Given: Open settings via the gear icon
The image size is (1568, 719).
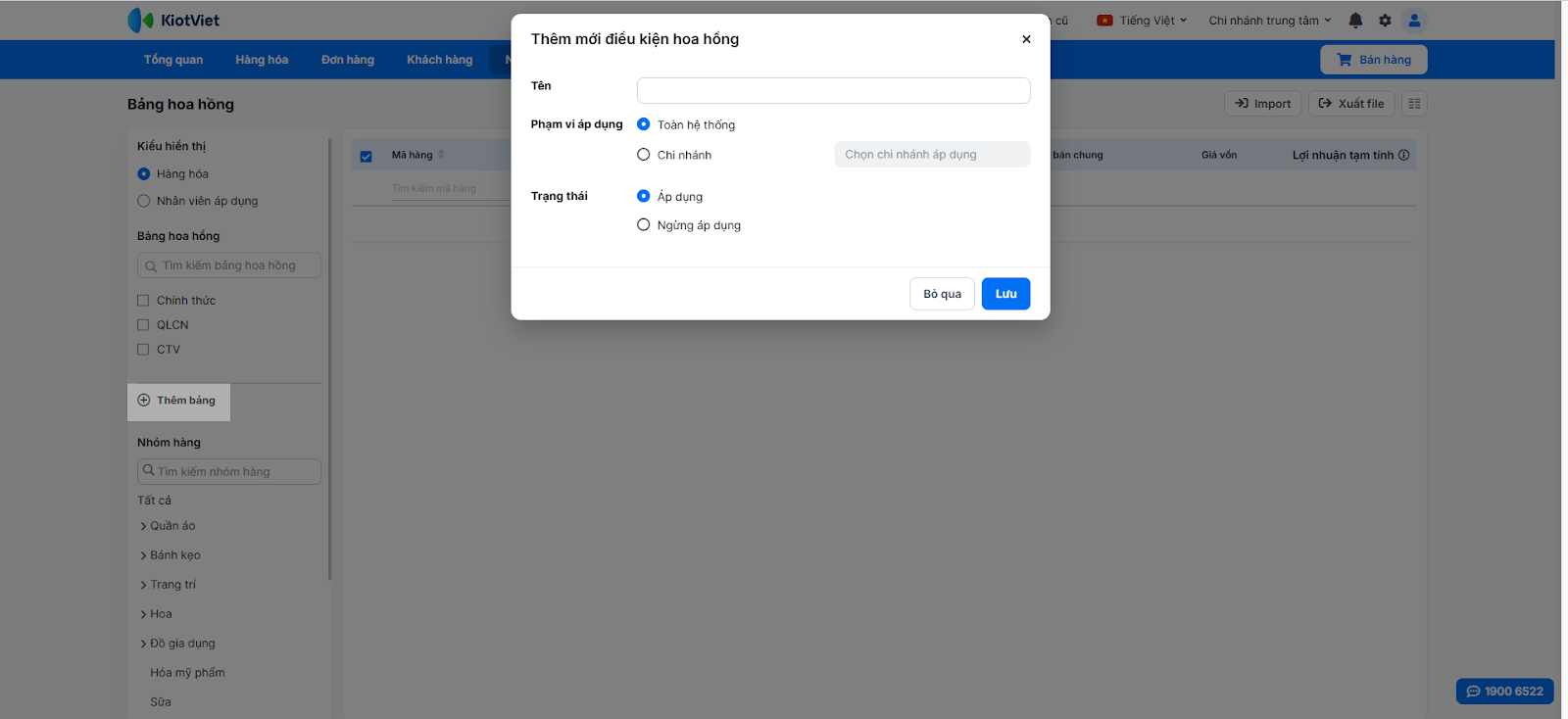Looking at the screenshot, I should (1385, 20).
